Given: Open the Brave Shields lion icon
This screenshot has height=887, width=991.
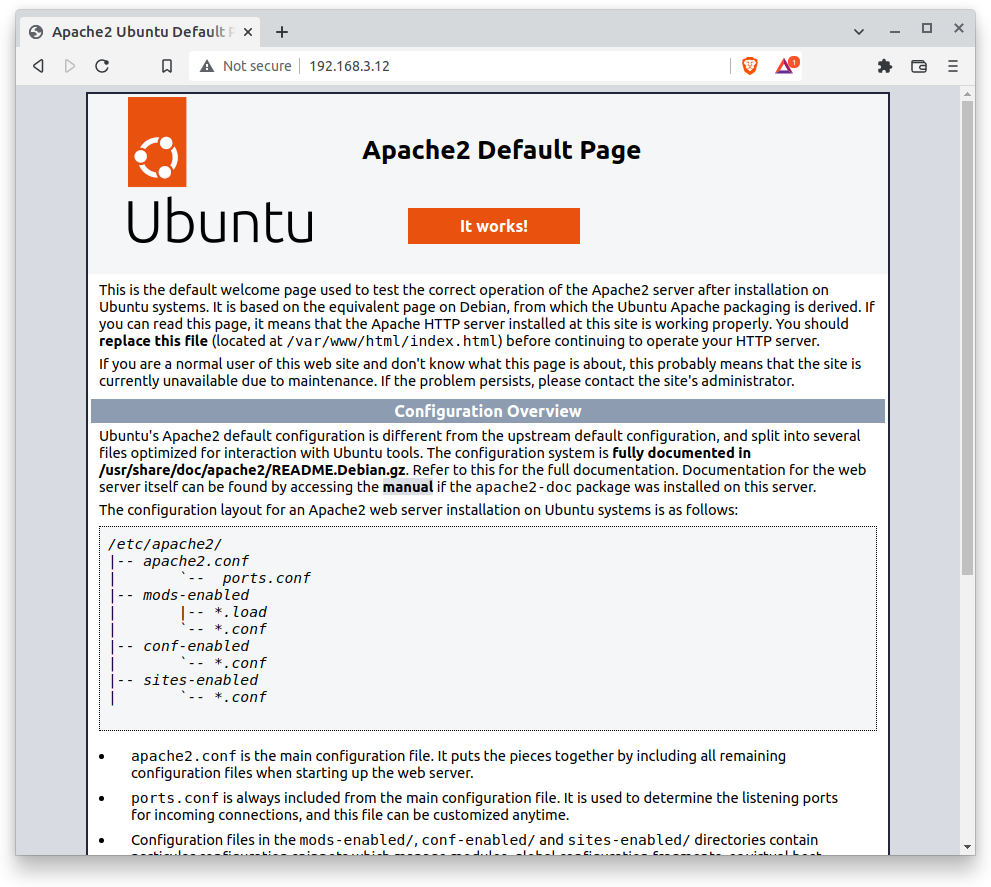Looking at the screenshot, I should (750, 66).
